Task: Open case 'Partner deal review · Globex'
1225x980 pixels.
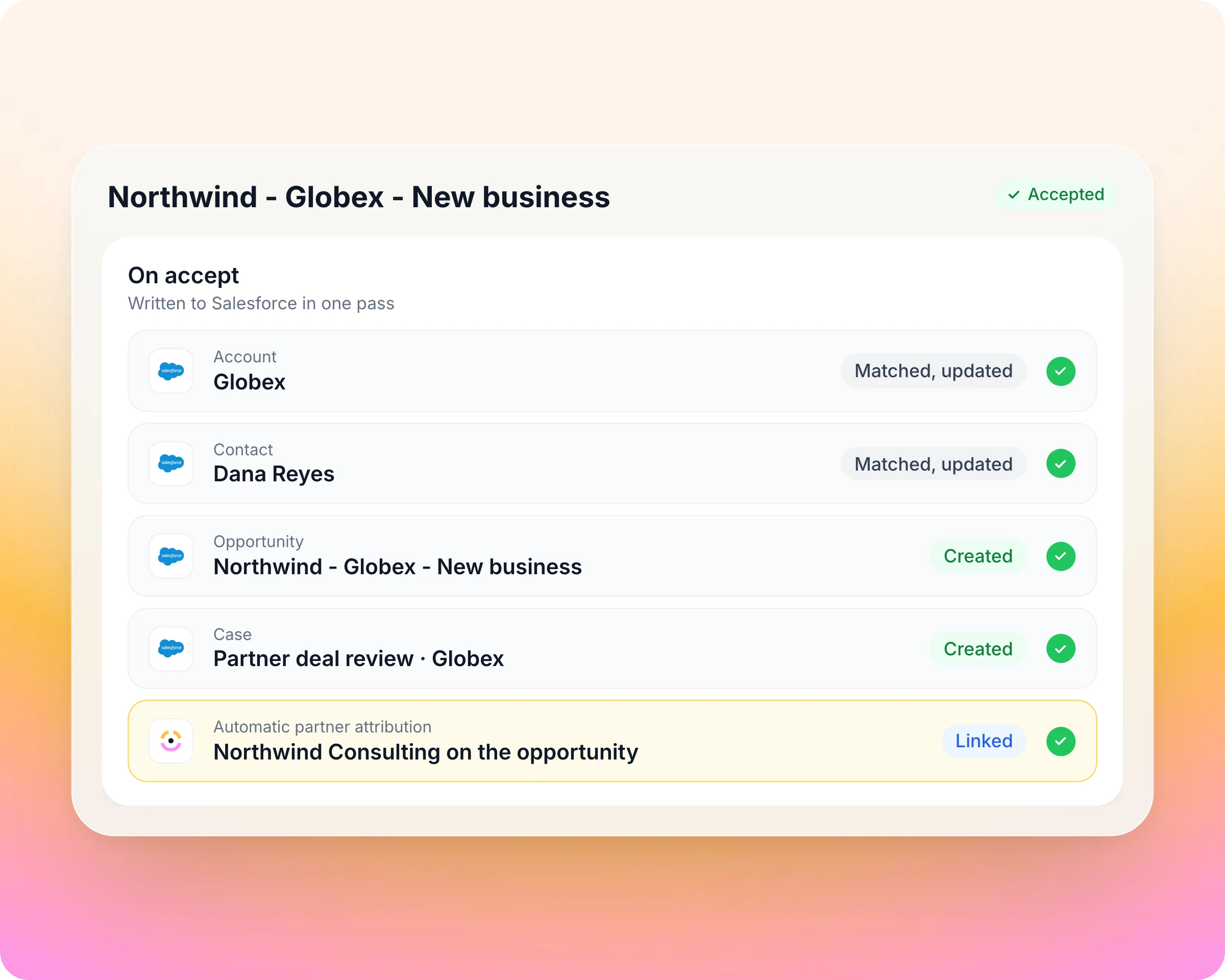Action: point(612,648)
